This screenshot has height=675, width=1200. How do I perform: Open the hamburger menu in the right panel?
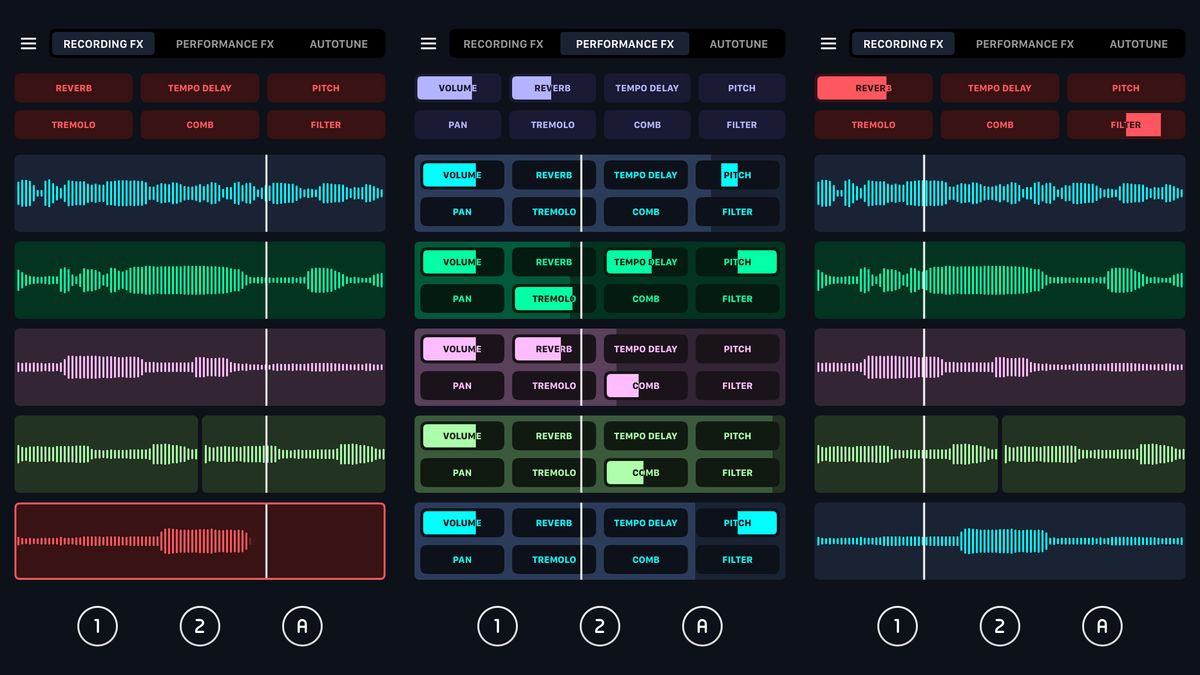point(828,43)
